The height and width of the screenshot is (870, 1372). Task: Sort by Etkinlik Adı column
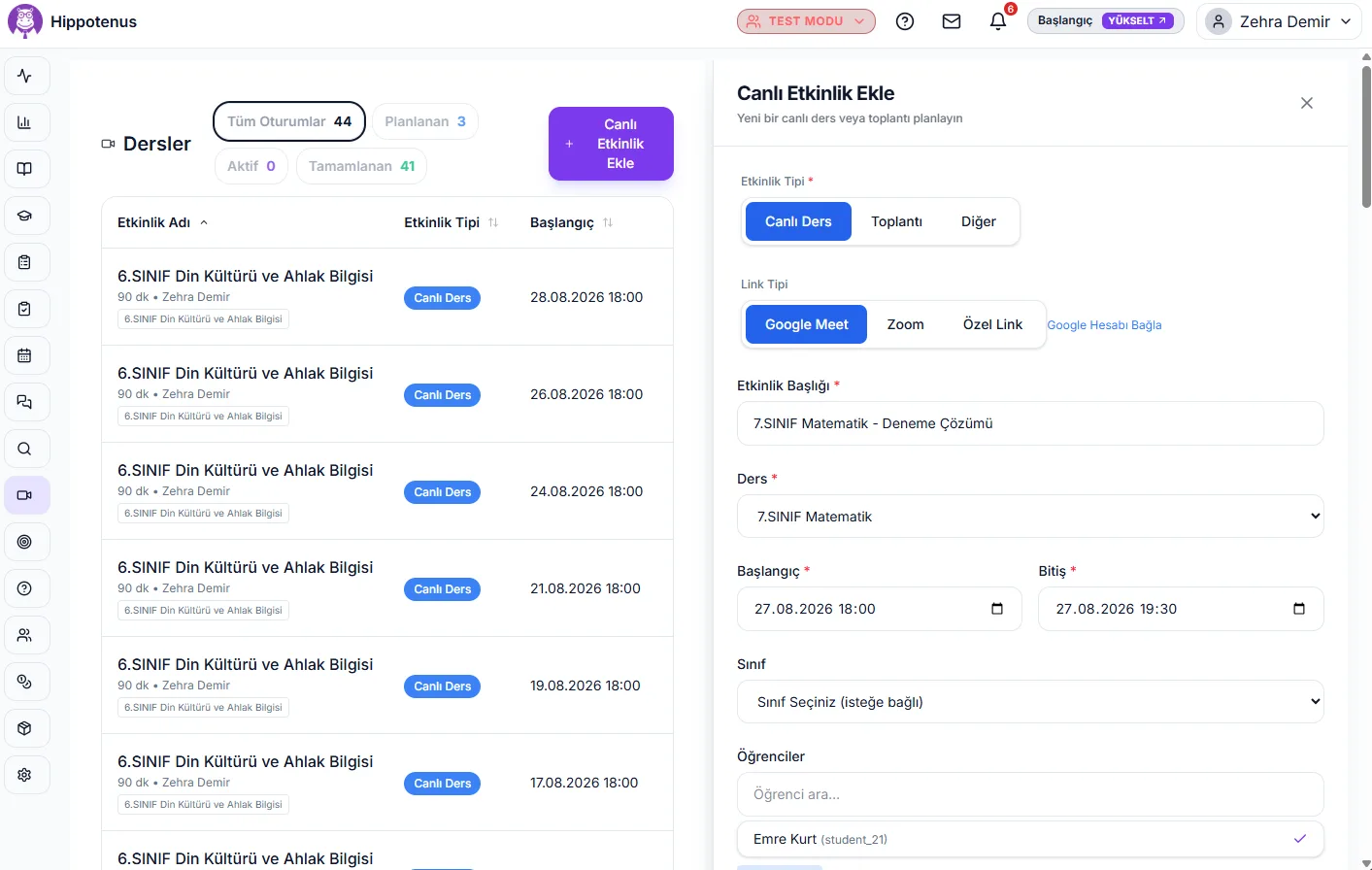[162, 222]
